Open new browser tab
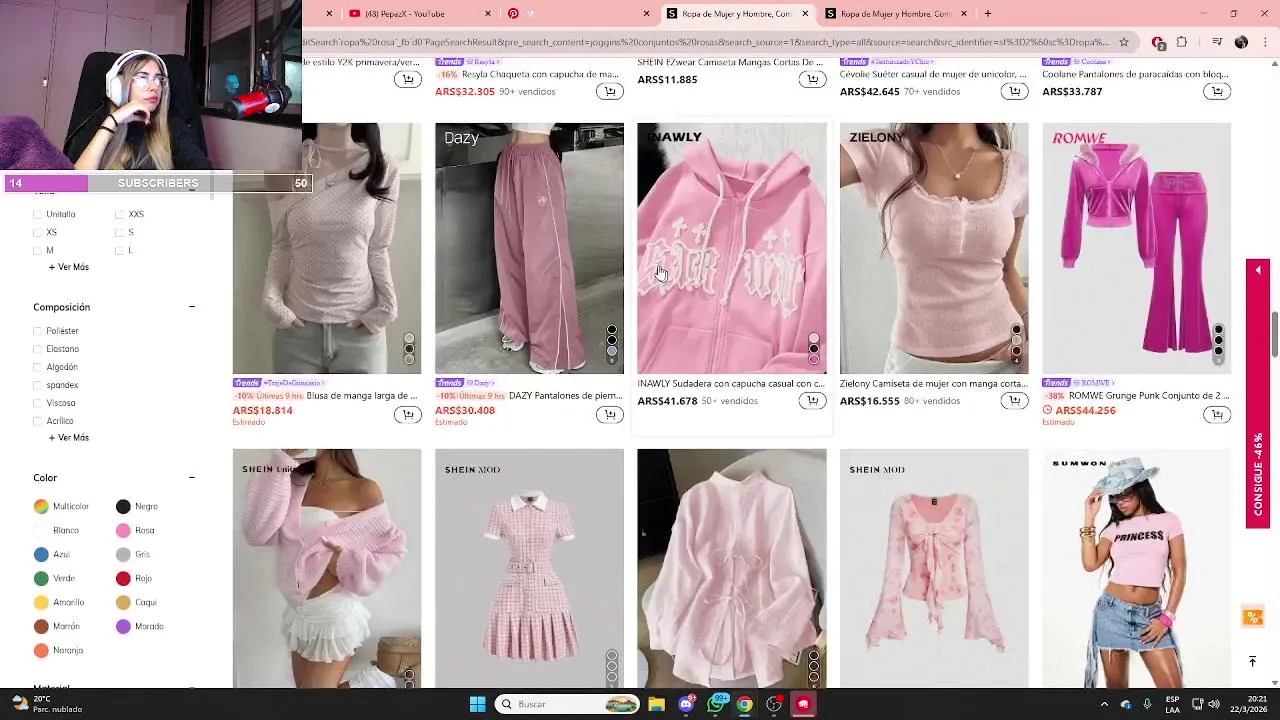This screenshot has width=1280, height=720. pos(987,13)
